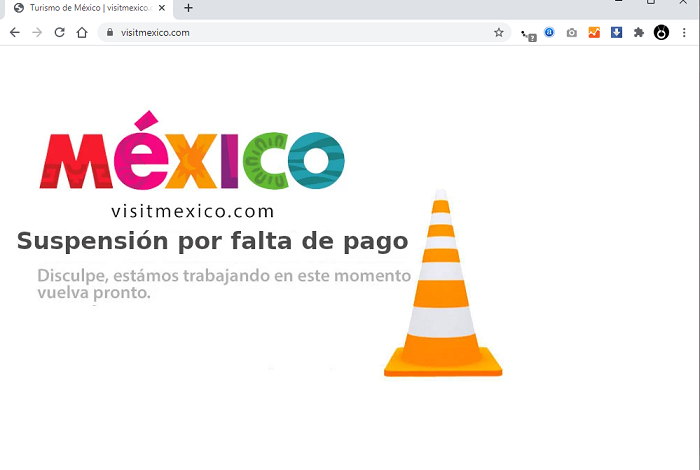
Task: Select the Turismo de México tab
Action: point(85,8)
